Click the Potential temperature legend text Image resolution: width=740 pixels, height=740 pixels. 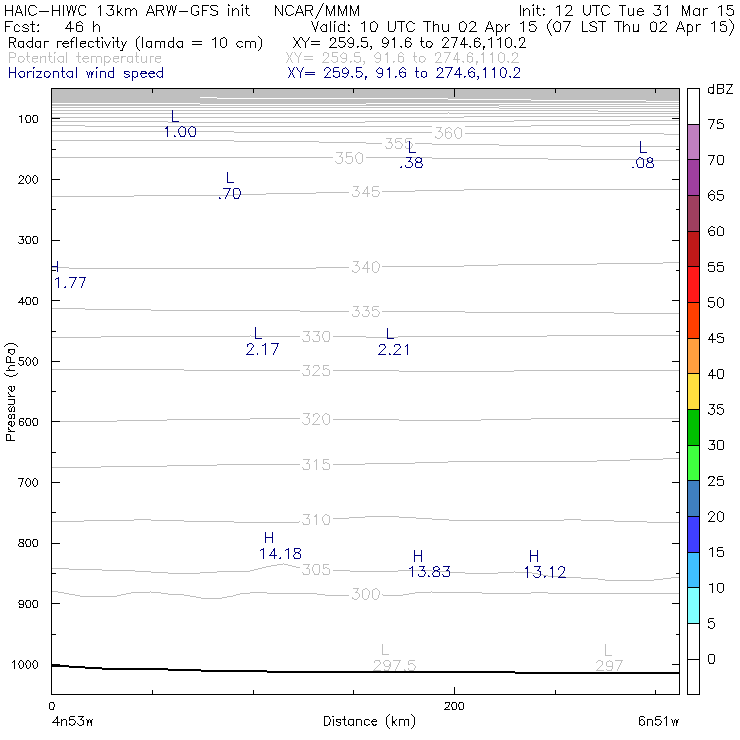[x=85, y=58]
